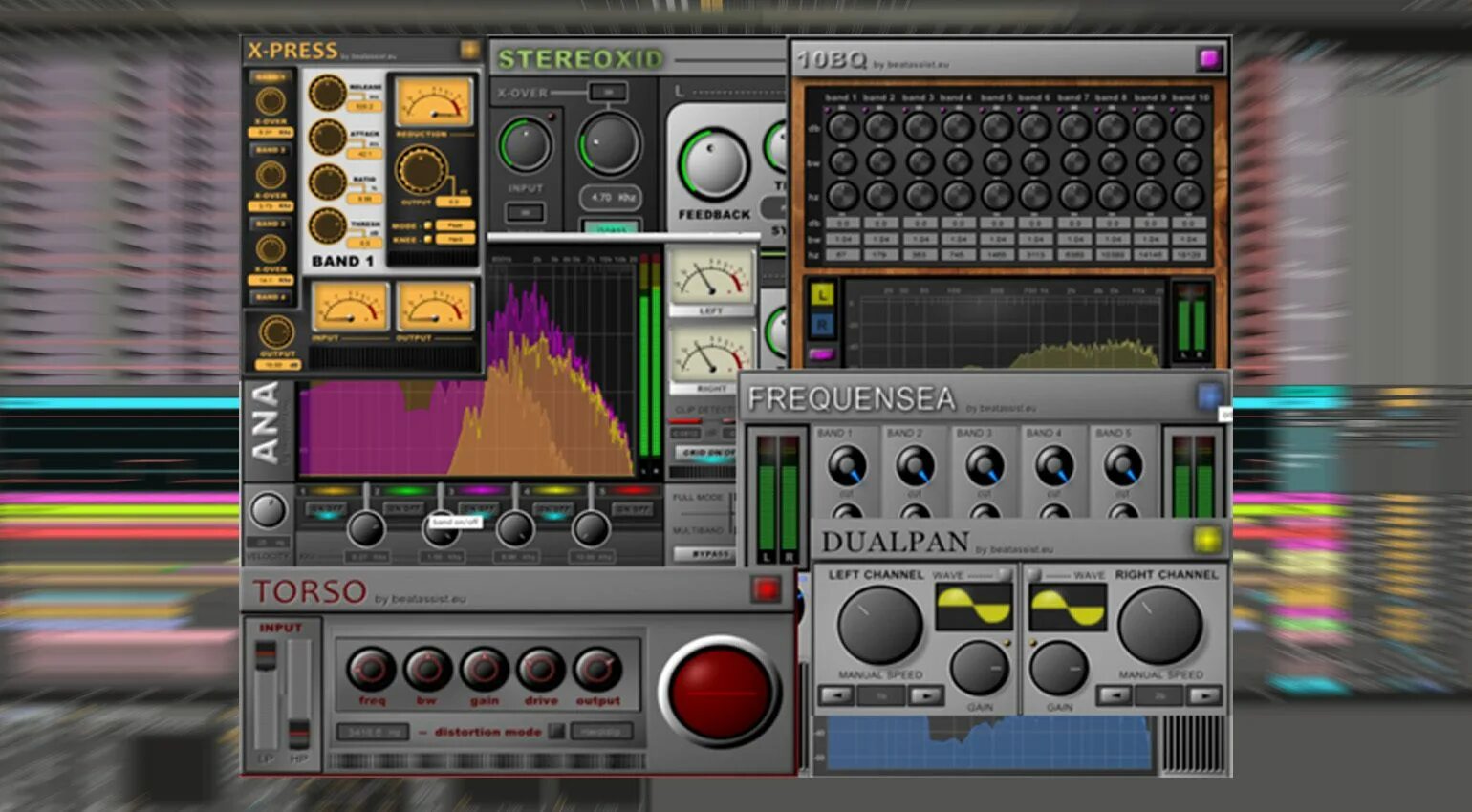Click the BAND 3 cut knob in FREQUENSEA
This screenshot has height=812, width=1472.
tap(985, 466)
